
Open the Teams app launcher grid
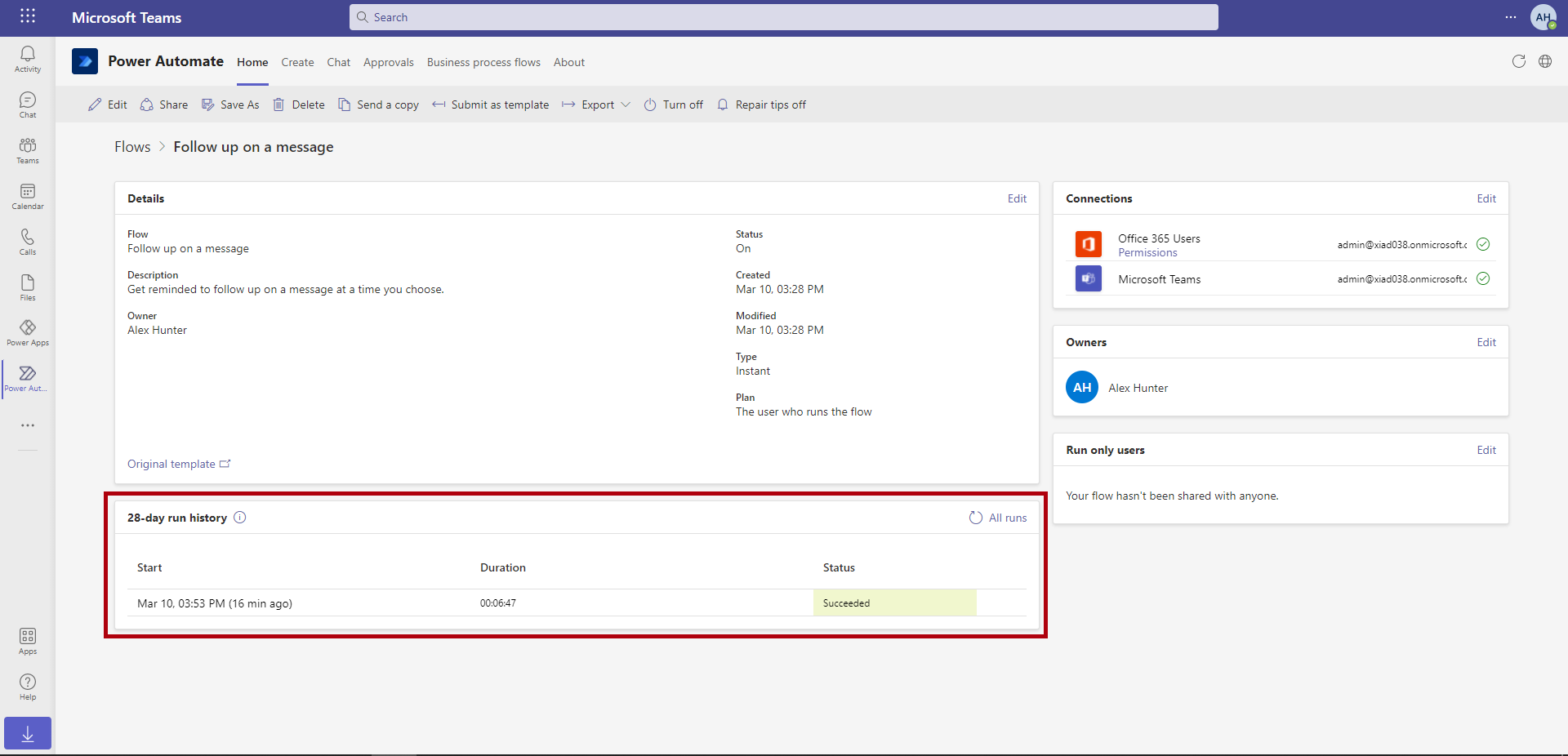(x=28, y=16)
